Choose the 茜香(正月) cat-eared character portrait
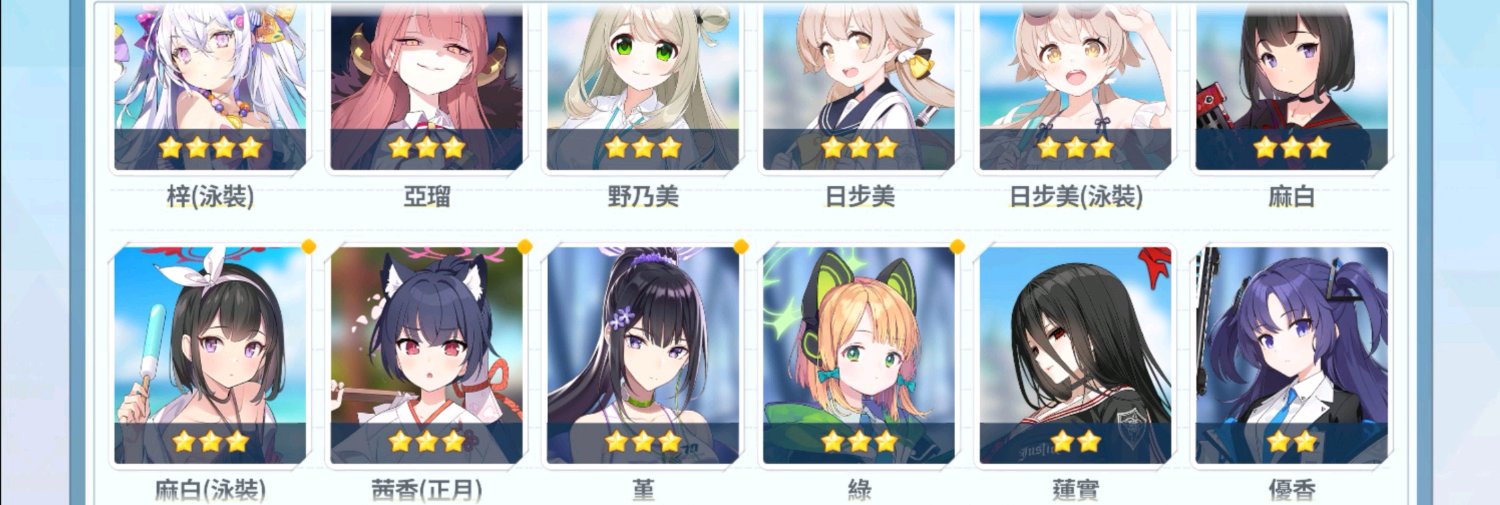Screen dimensions: 1500x505 (426, 355)
